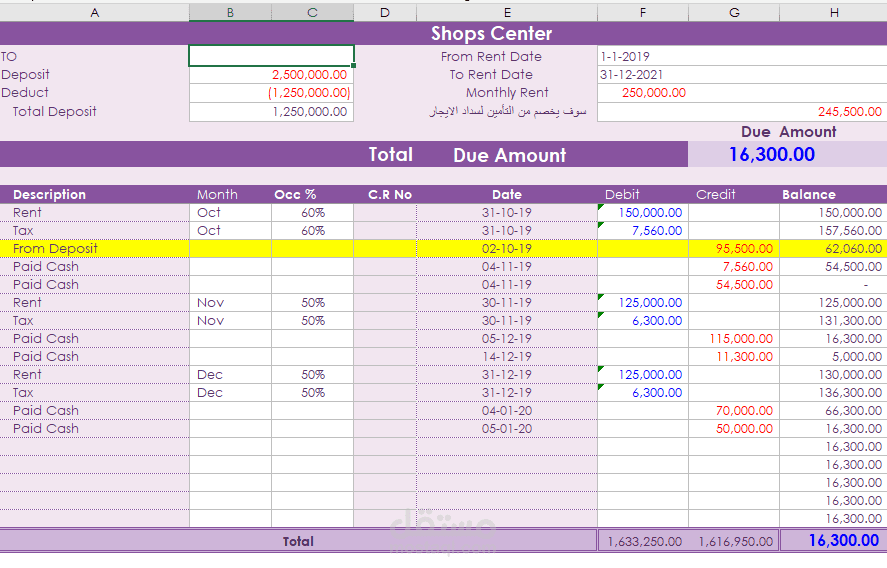Viewport: 887px width, 568px height.
Task: Click the C.R No column heading
Action: tap(390, 195)
